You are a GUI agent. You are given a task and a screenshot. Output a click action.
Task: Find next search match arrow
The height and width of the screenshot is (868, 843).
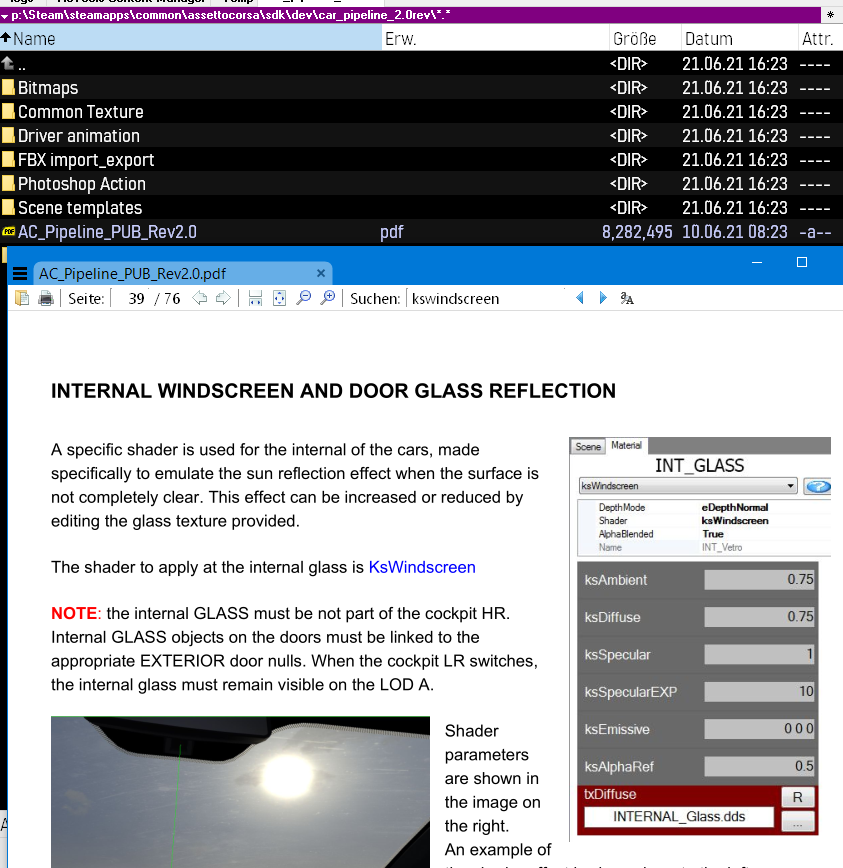(602, 298)
